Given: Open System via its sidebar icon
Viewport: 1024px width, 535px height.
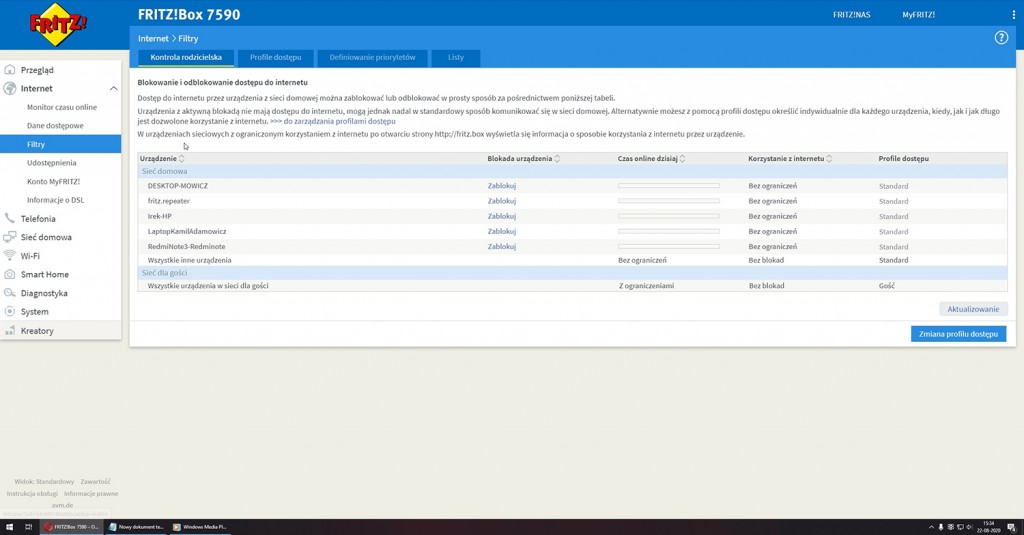Looking at the screenshot, I should 10,312.
